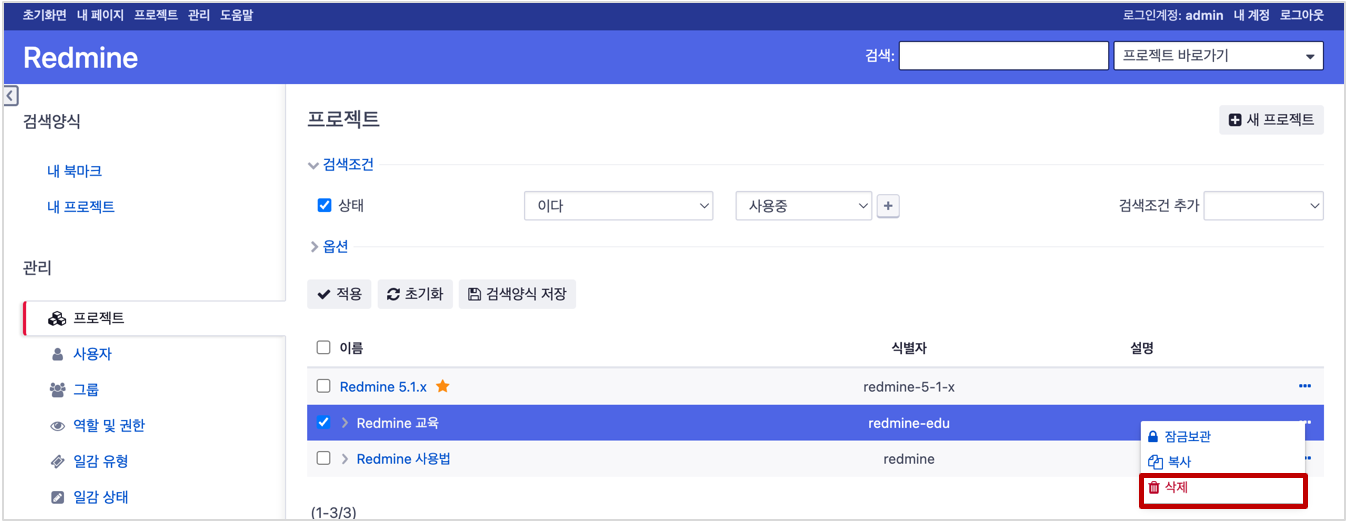
Task: Open the 이다 operator dropdown
Action: (x=618, y=206)
